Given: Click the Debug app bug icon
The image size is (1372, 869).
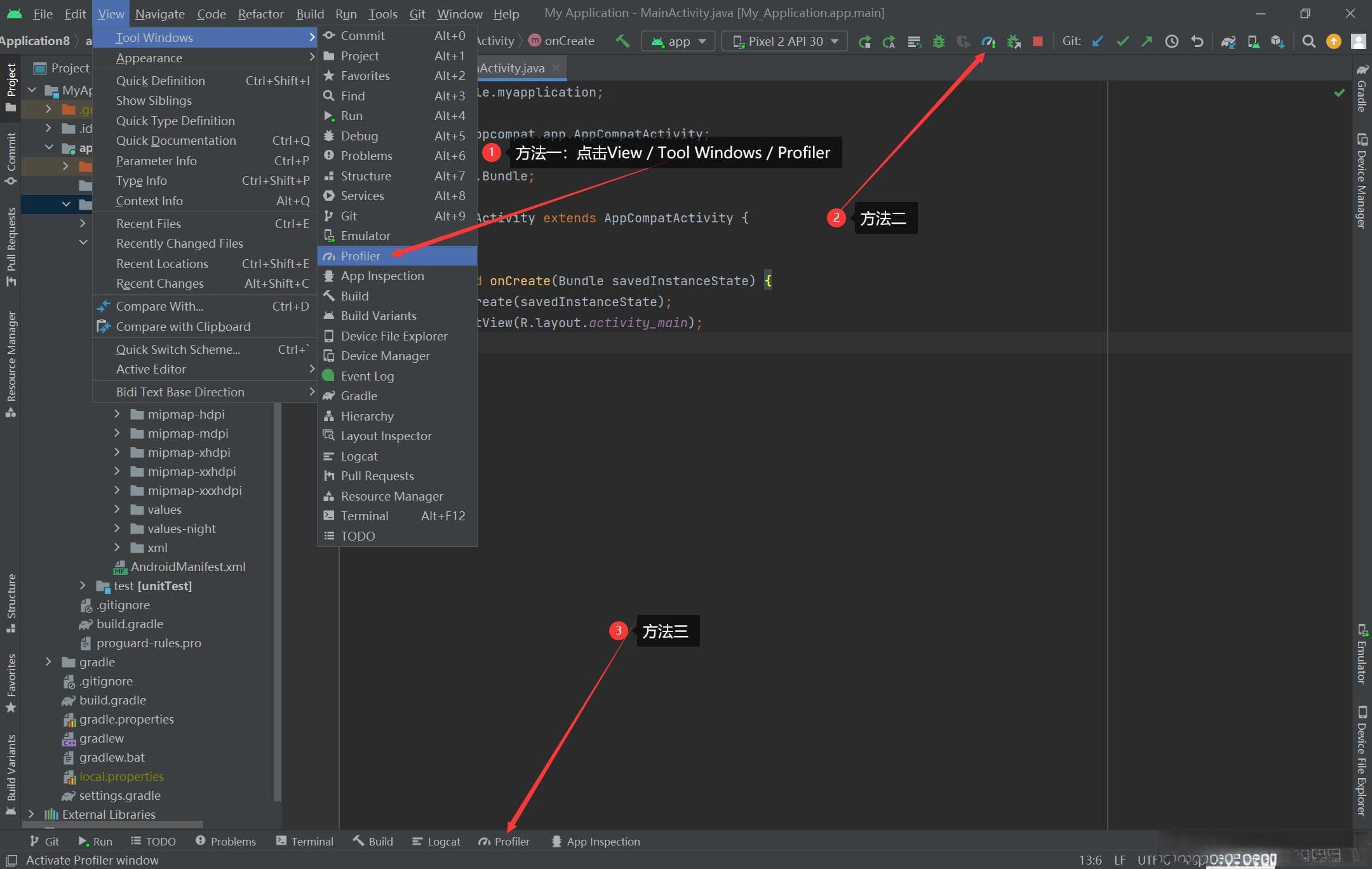Looking at the screenshot, I should (x=939, y=41).
